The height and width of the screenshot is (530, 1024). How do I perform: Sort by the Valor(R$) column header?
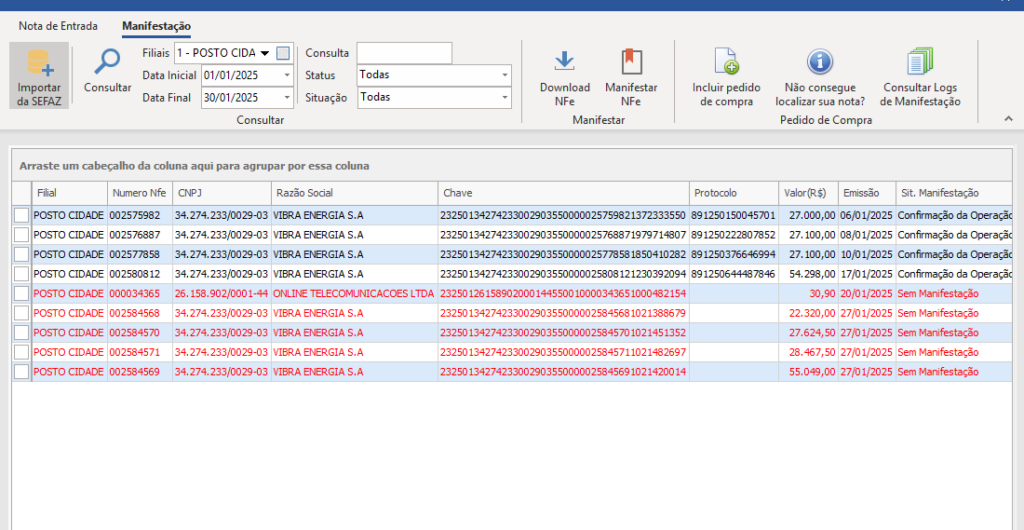(807, 193)
